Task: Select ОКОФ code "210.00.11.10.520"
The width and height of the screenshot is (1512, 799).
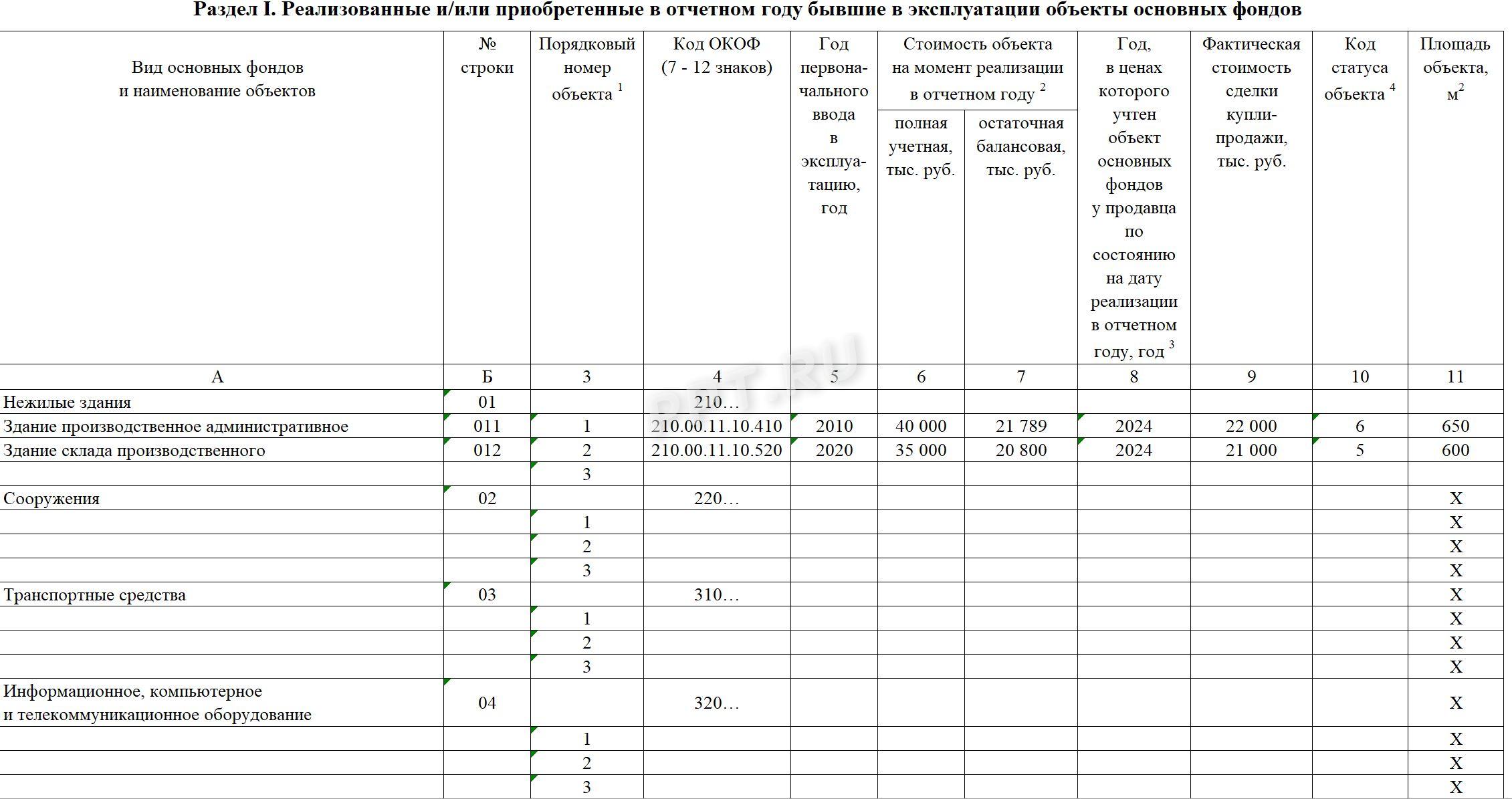Action: coord(717,451)
